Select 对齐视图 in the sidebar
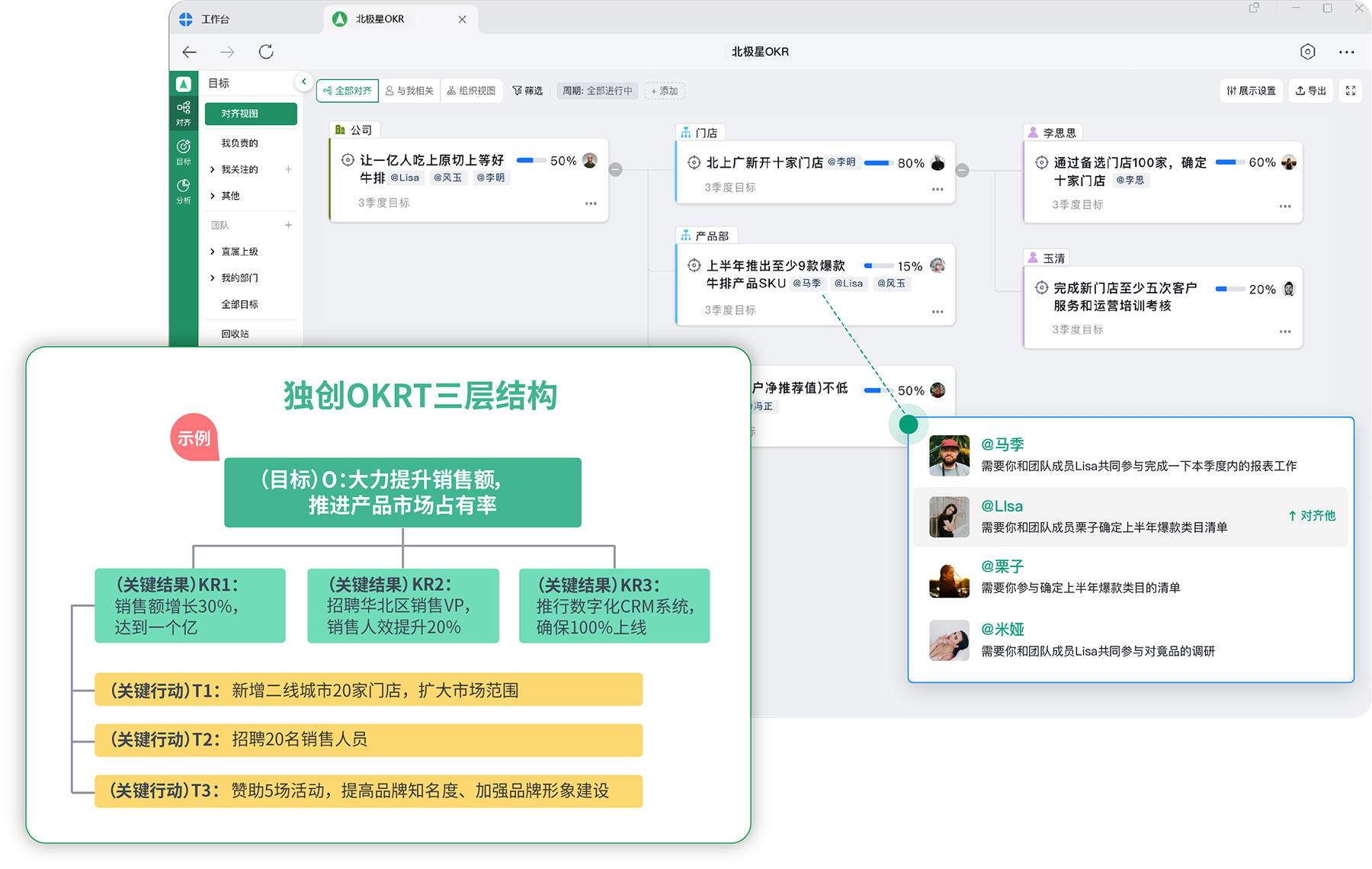The width and height of the screenshot is (1372, 869). pos(251,114)
